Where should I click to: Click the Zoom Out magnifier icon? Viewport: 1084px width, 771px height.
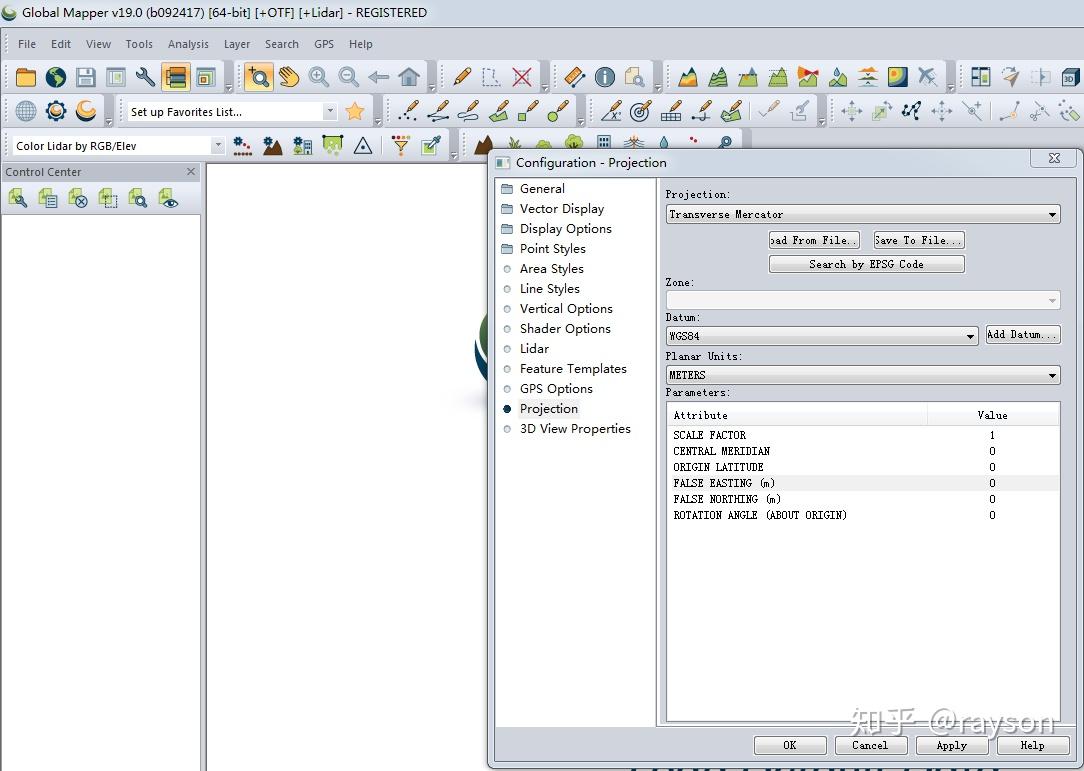pyautogui.click(x=348, y=77)
